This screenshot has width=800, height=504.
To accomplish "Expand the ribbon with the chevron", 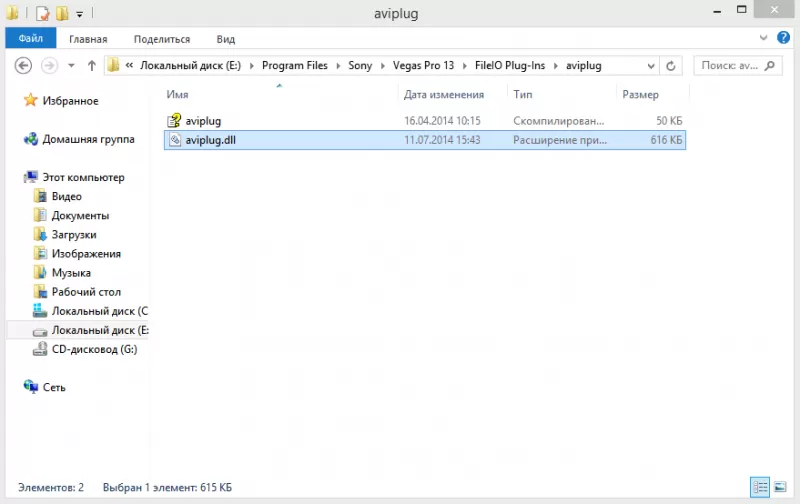I will tap(763, 38).
